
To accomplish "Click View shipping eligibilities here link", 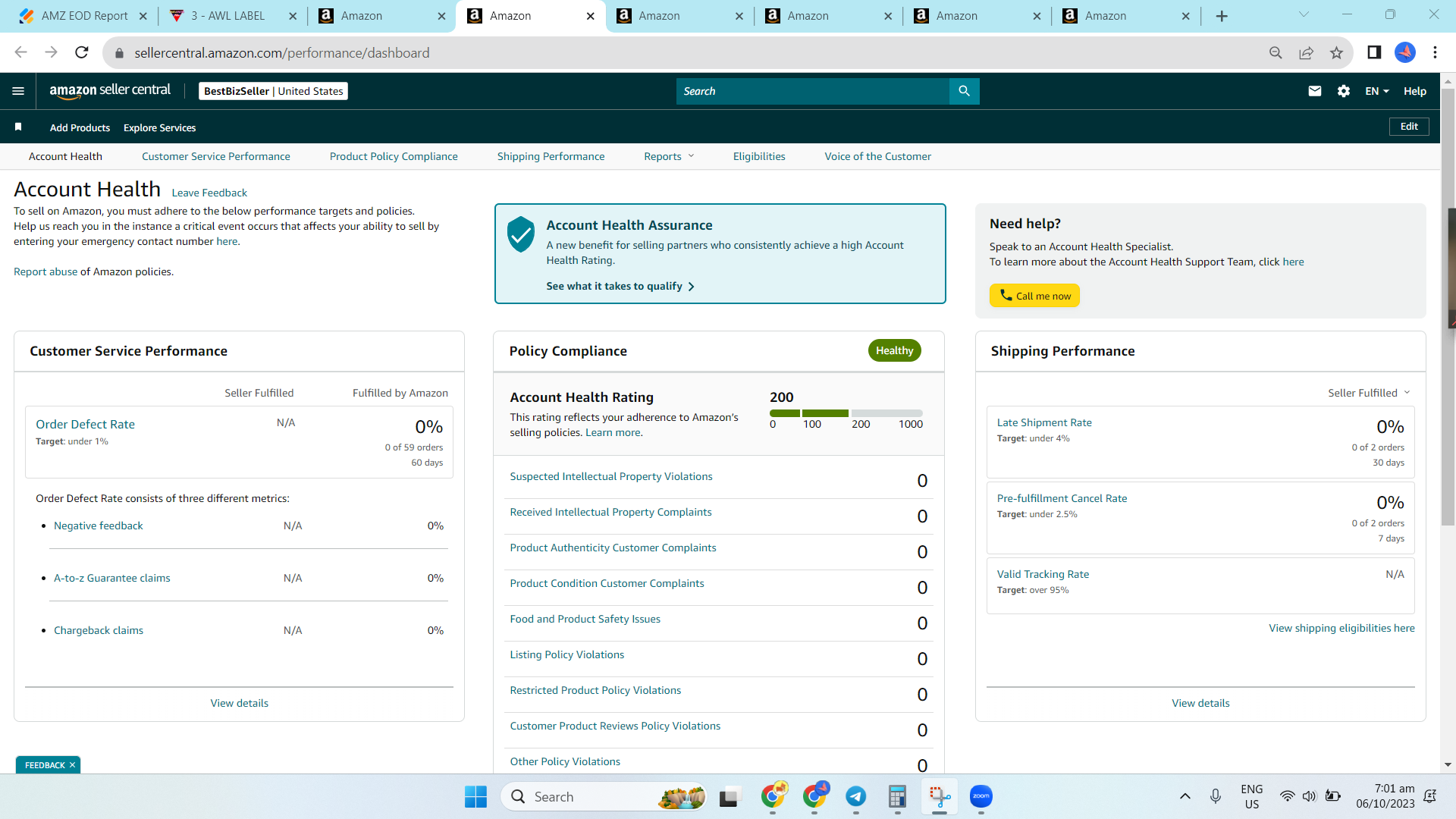I will 1341,628.
